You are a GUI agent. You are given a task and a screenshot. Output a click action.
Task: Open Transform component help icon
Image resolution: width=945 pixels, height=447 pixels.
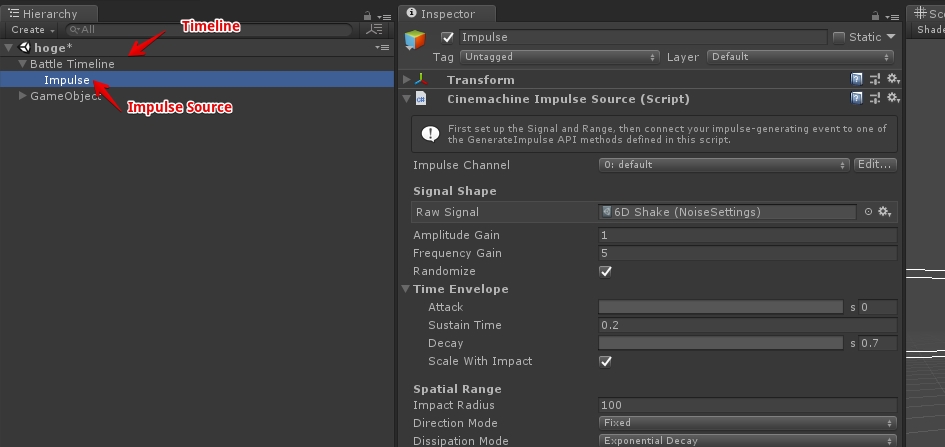point(856,80)
